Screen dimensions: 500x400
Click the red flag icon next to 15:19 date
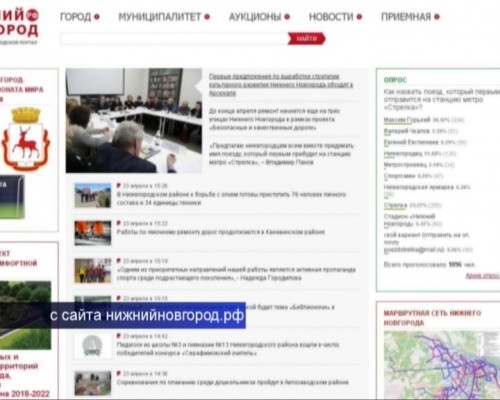(x=119, y=261)
